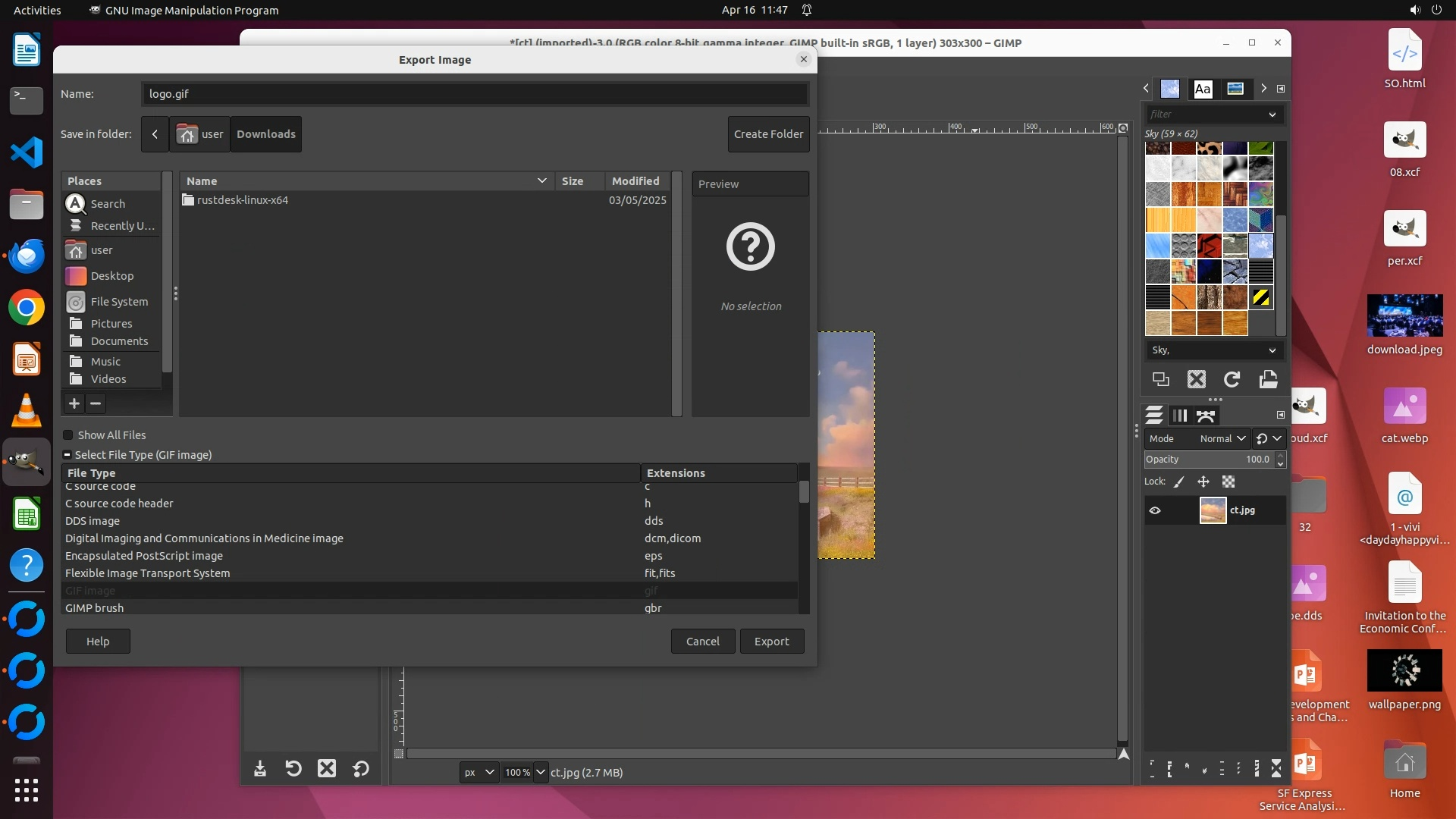
Task: Click the add bookmark plus icon
Action: (x=74, y=403)
